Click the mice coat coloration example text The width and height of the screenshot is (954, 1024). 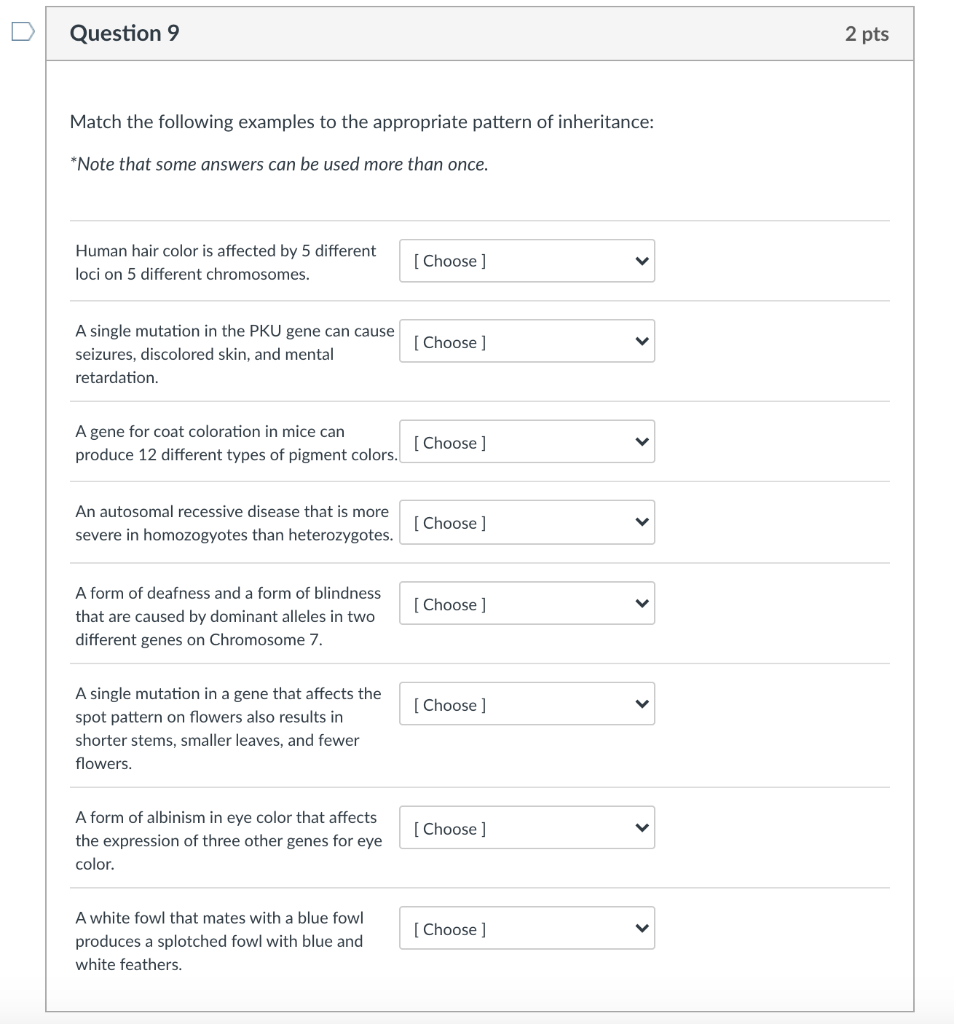tap(236, 443)
